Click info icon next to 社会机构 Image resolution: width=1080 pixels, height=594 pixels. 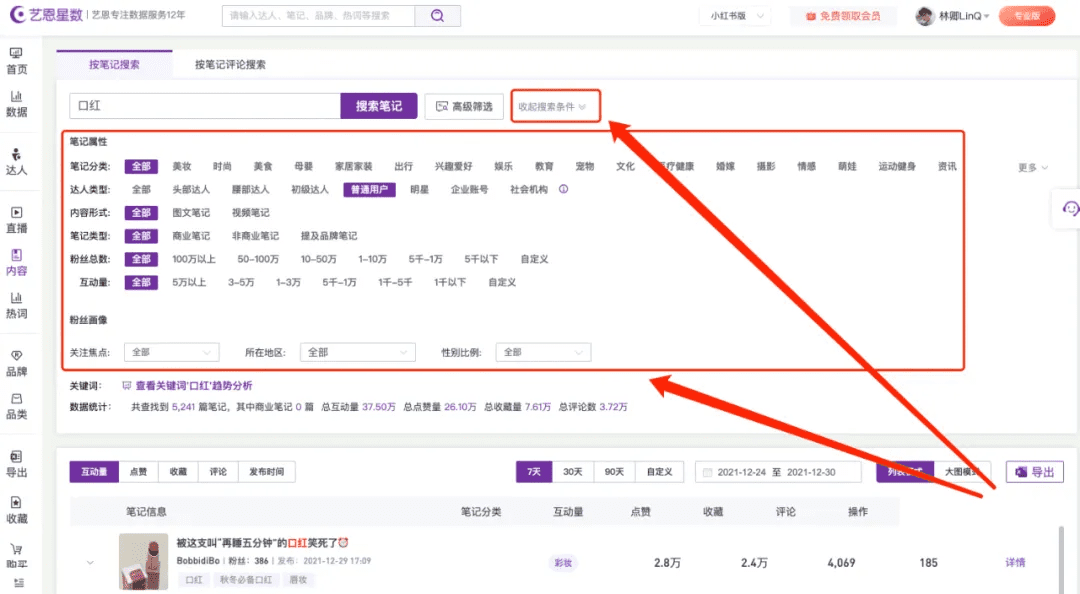(563, 189)
